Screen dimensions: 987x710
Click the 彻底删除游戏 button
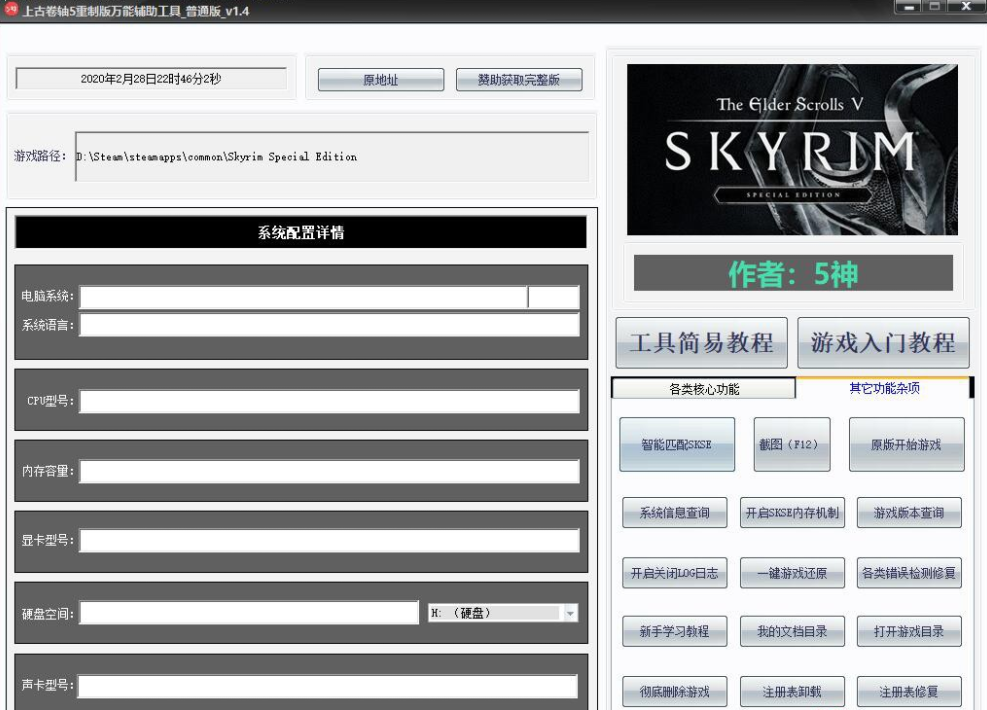(x=675, y=692)
